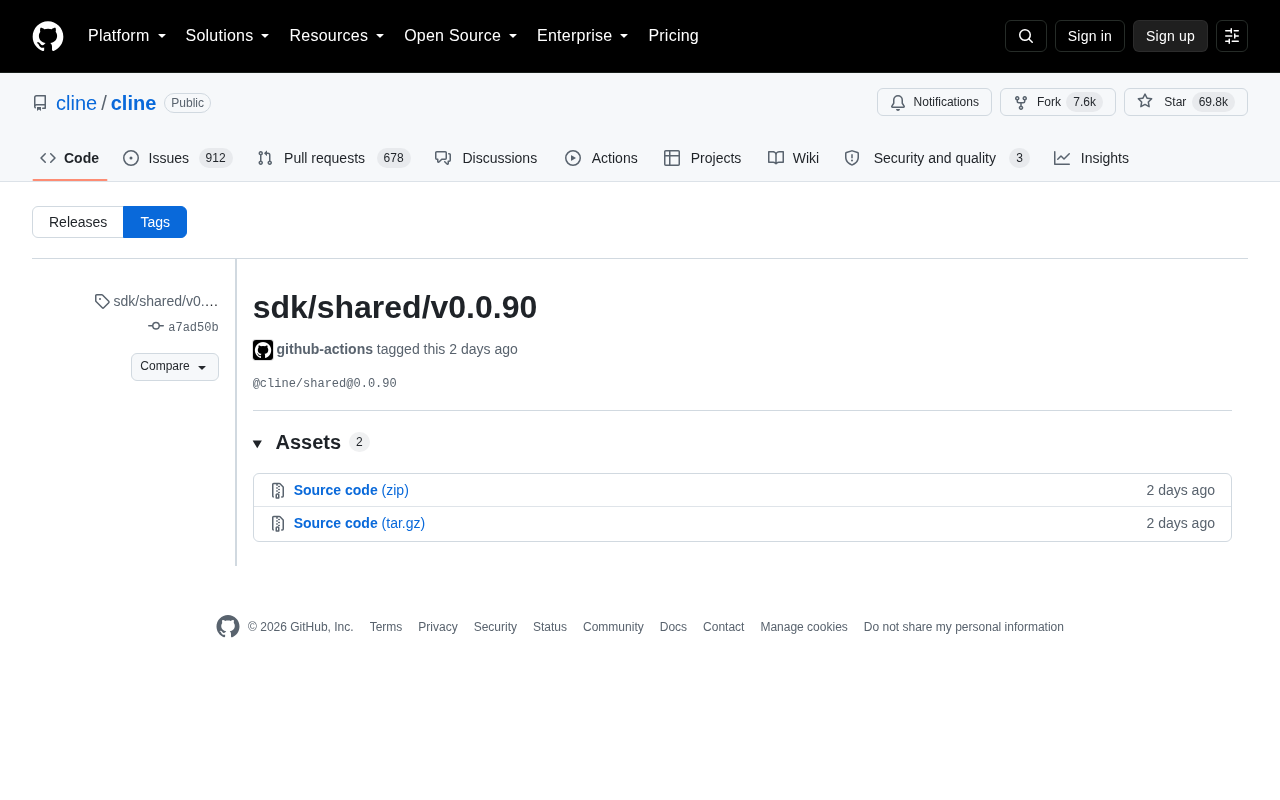The width and height of the screenshot is (1280, 800).
Task: Open the sdk/shared/v0.0.90 heading link
Action: coord(395,307)
